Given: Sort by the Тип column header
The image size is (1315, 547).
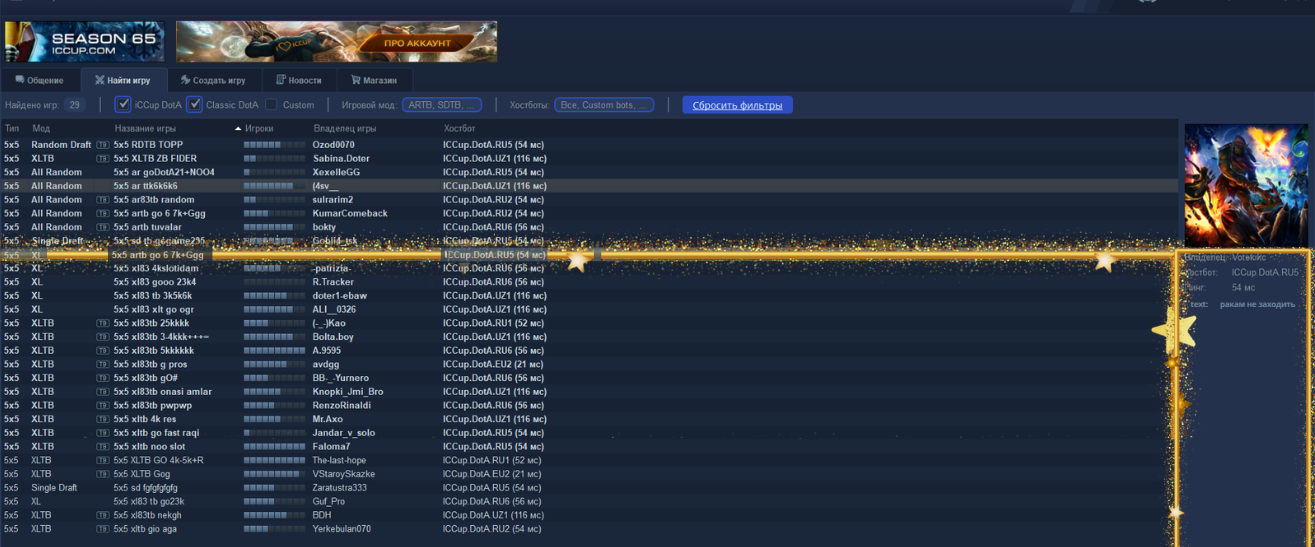Looking at the screenshot, I should [x=12, y=129].
